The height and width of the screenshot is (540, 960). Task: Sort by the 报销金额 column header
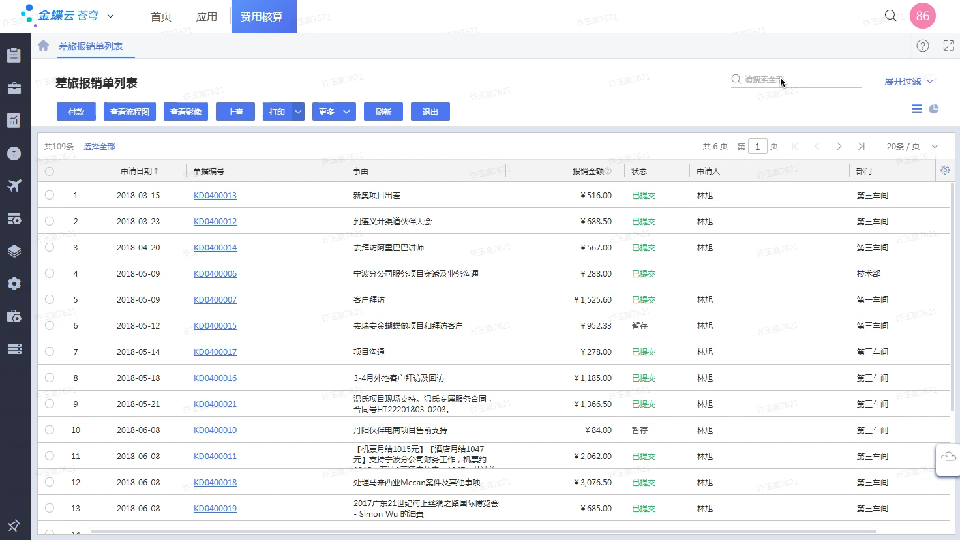tap(591, 171)
